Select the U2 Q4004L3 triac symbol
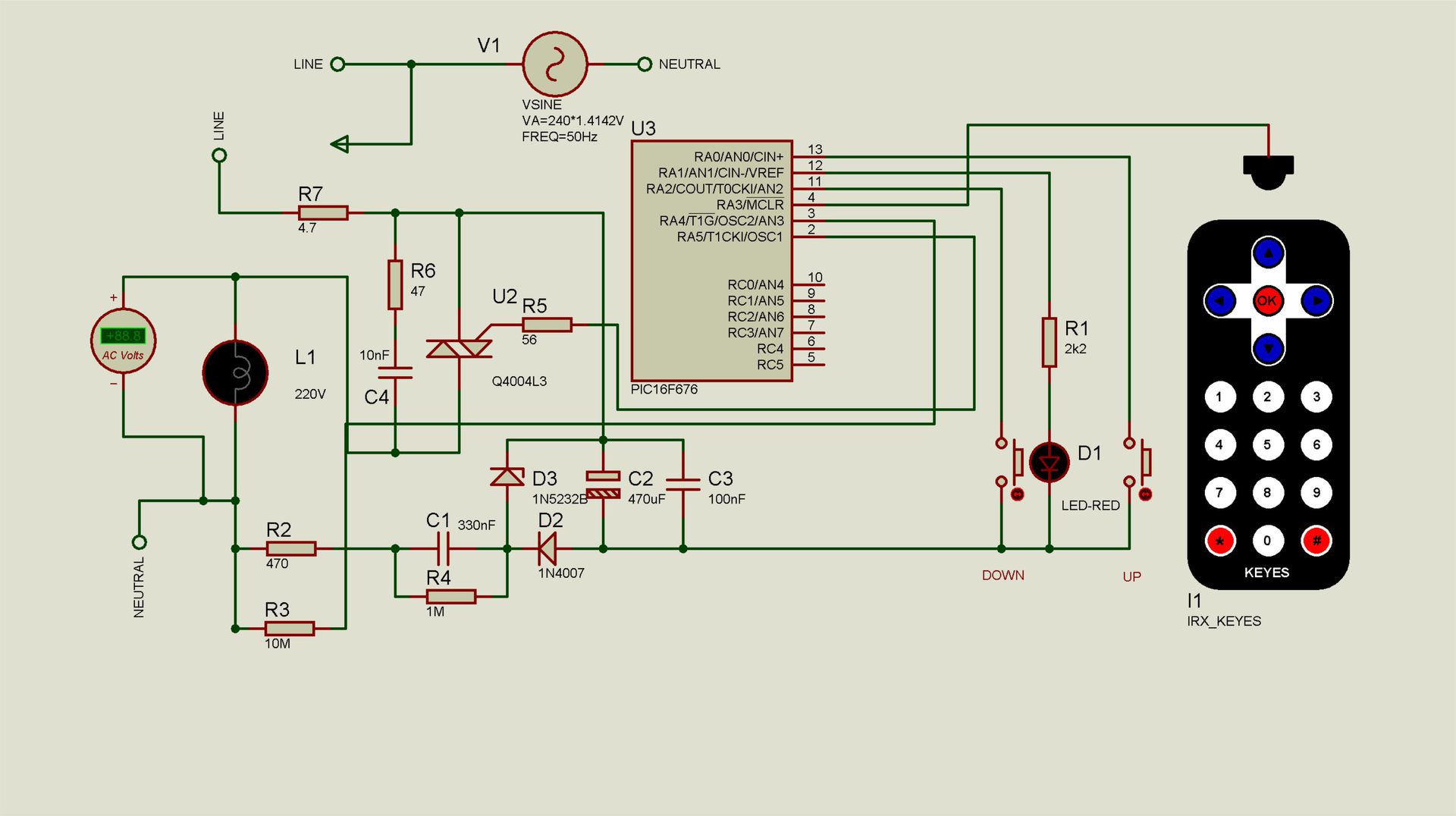The width and height of the screenshot is (1456, 816). click(x=460, y=348)
